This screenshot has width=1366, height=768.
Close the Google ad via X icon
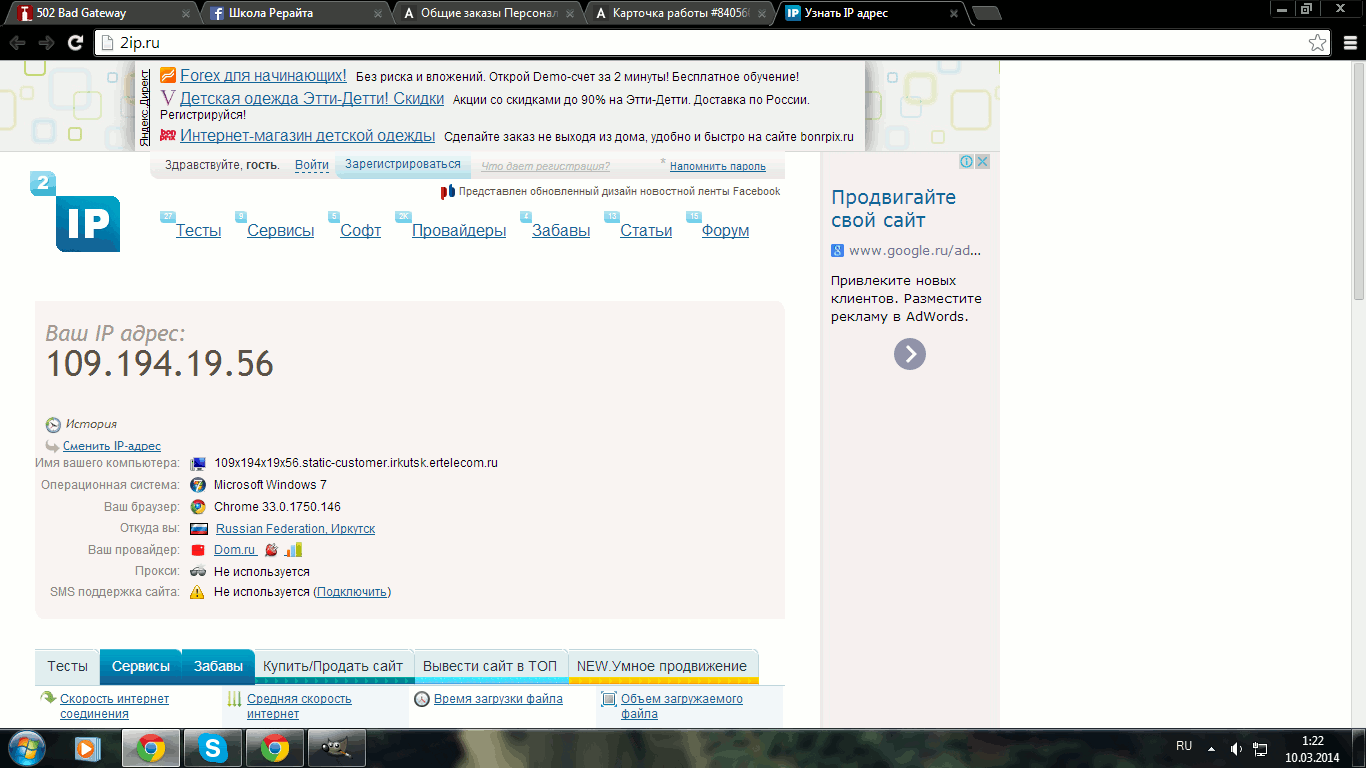click(x=983, y=161)
